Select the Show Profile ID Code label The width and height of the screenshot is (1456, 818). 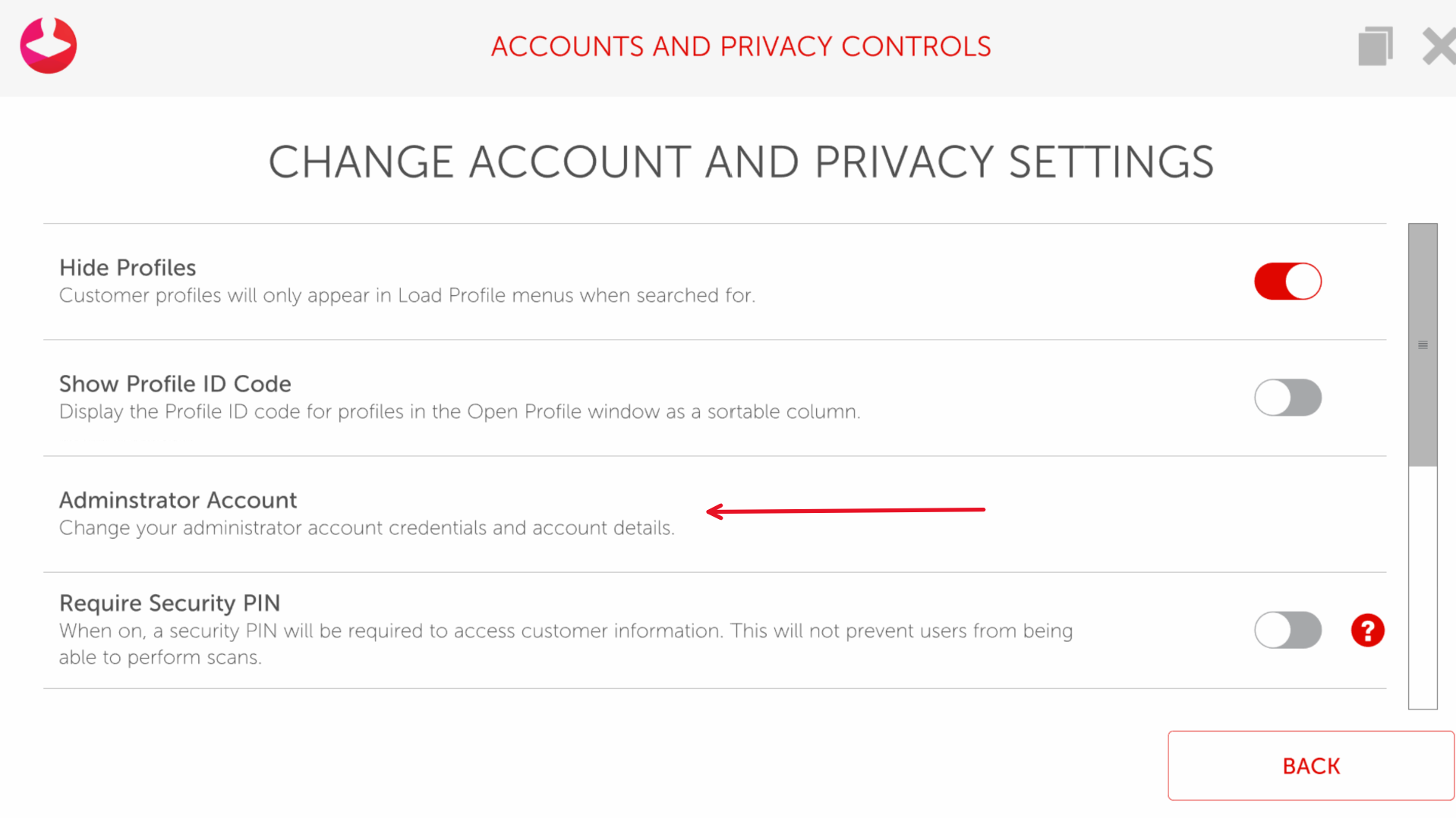tap(175, 384)
